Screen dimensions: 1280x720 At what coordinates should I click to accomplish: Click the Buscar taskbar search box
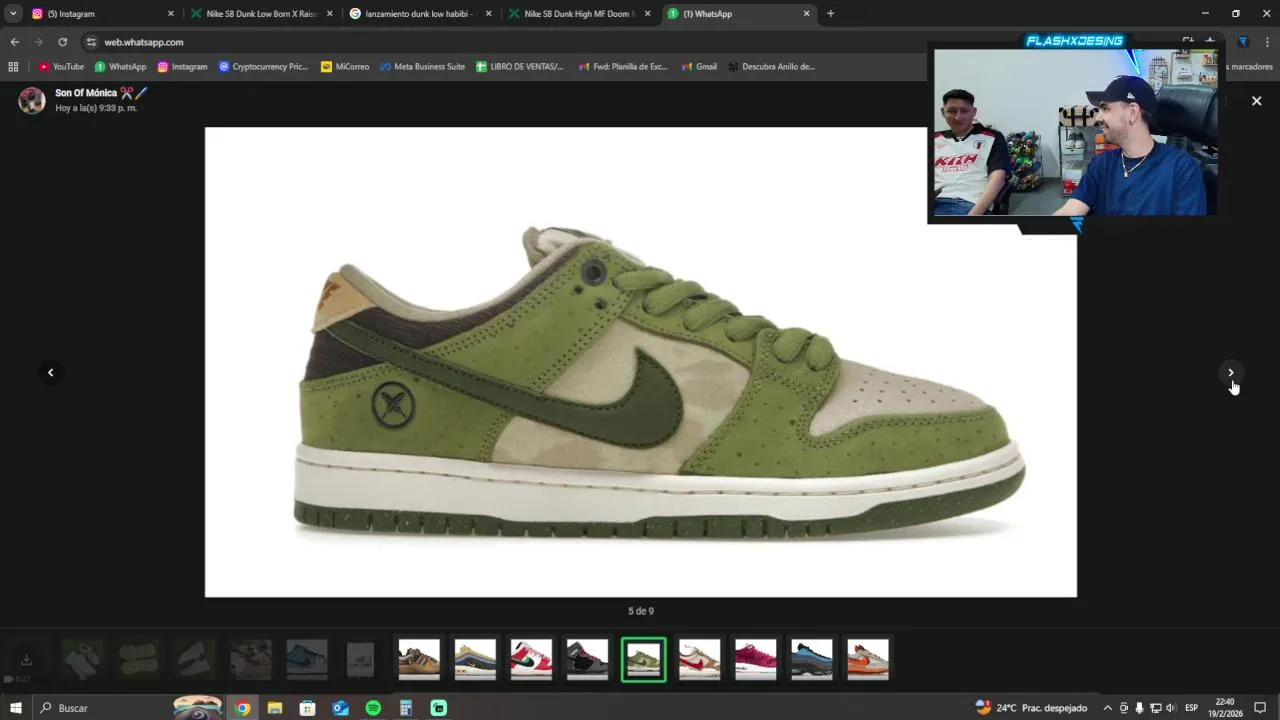[x=130, y=708]
